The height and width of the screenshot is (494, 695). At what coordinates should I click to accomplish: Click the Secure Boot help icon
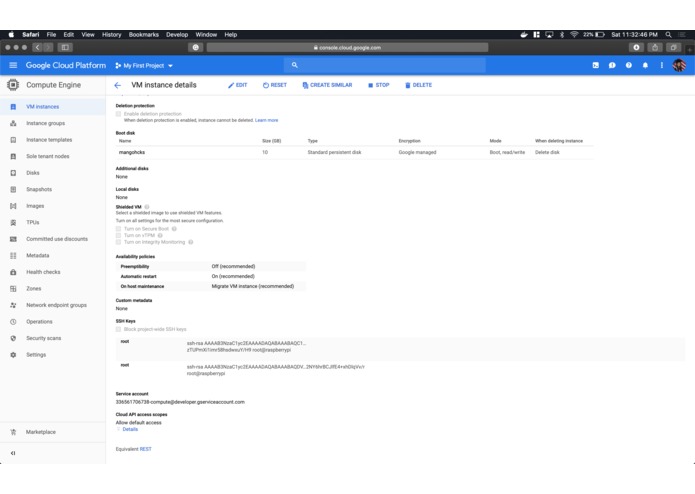pos(174,229)
